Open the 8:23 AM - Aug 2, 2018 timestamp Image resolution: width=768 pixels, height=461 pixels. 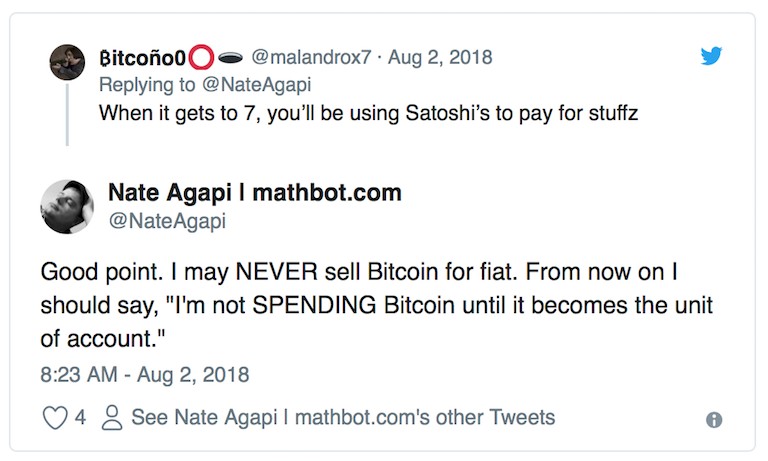point(144,375)
